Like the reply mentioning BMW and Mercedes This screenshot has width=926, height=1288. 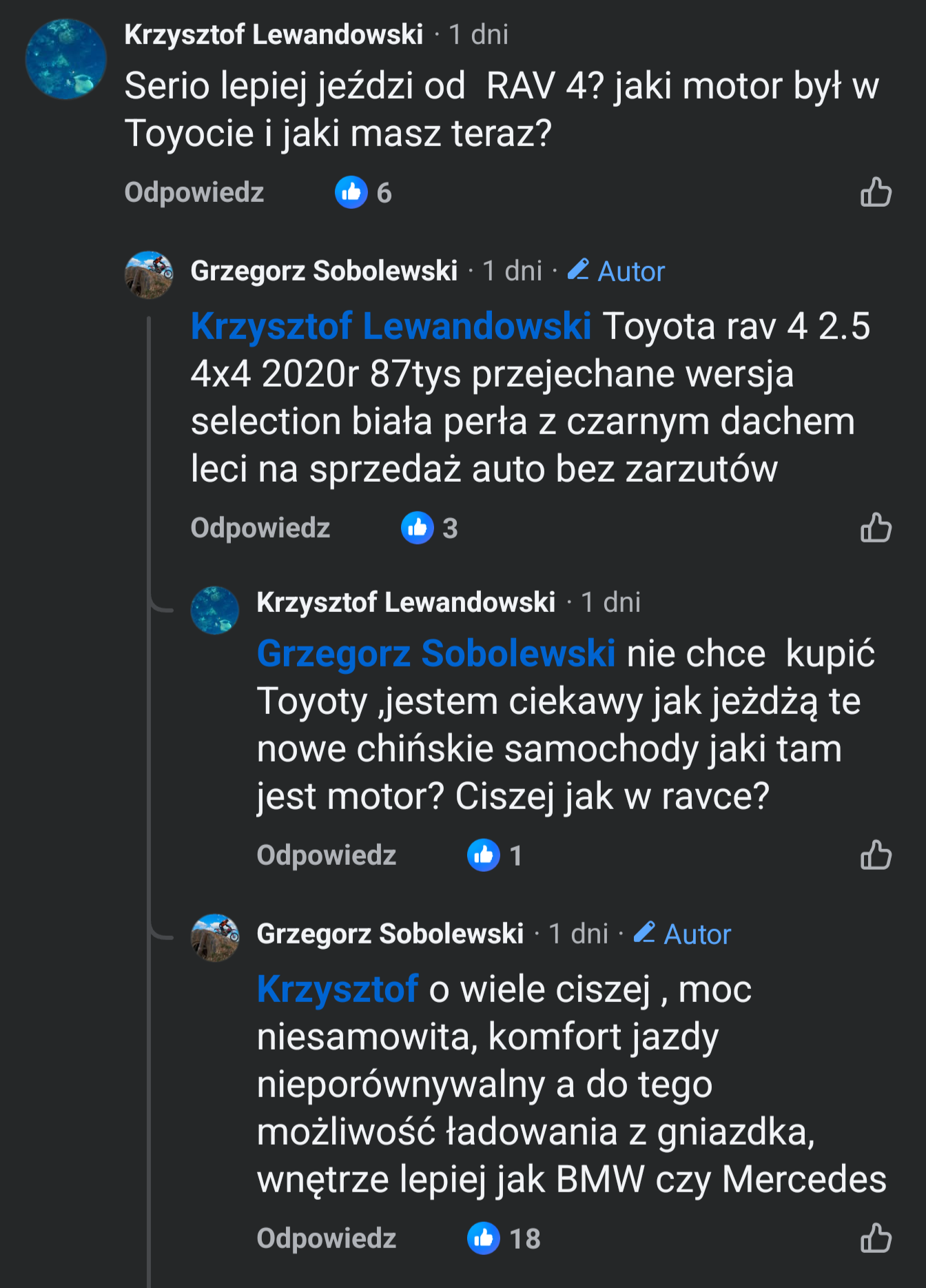(x=876, y=1238)
